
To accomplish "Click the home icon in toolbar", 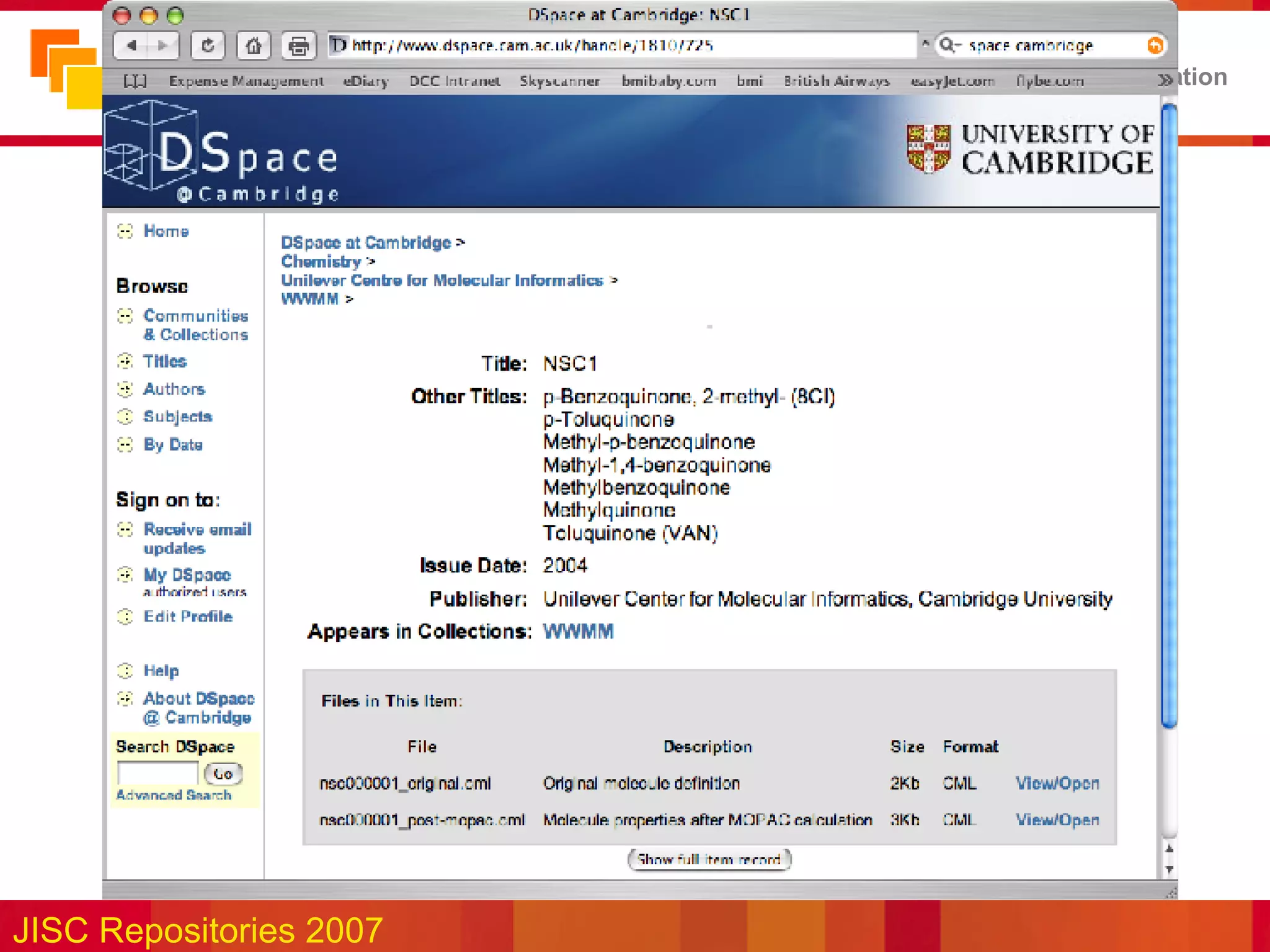I will tap(253, 45).
